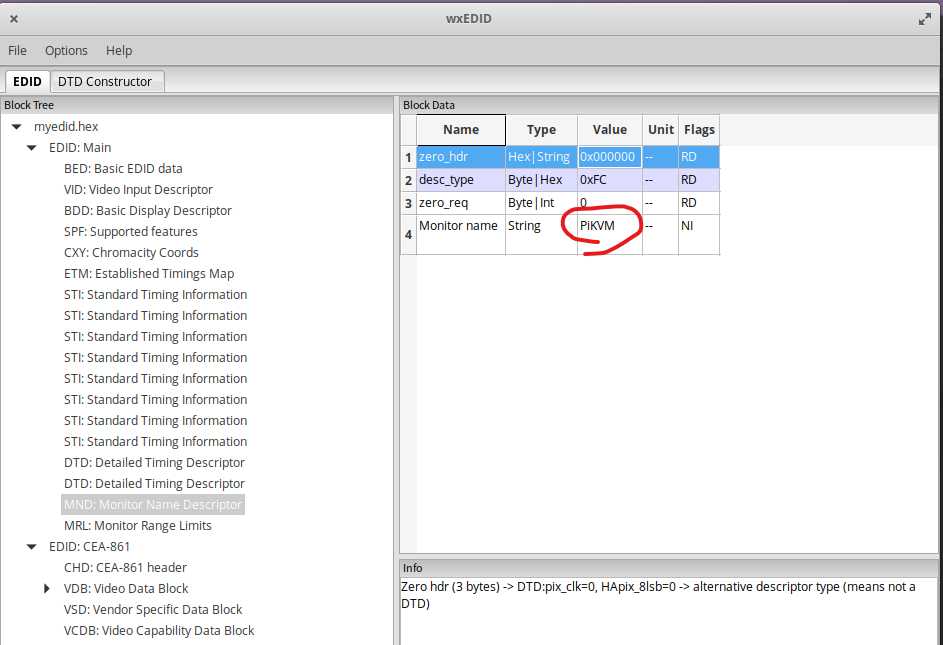Switch to the EDID tab
Image resolution: width=943 pixels, height=645 pixels.
click(27, 81)
